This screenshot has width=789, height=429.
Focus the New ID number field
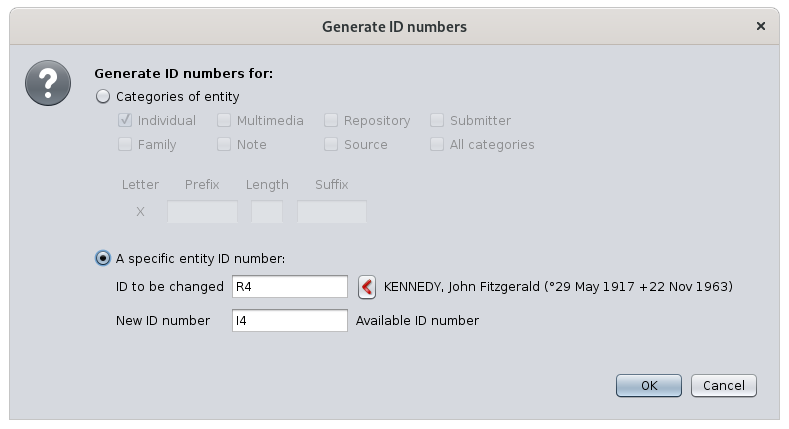290,320
